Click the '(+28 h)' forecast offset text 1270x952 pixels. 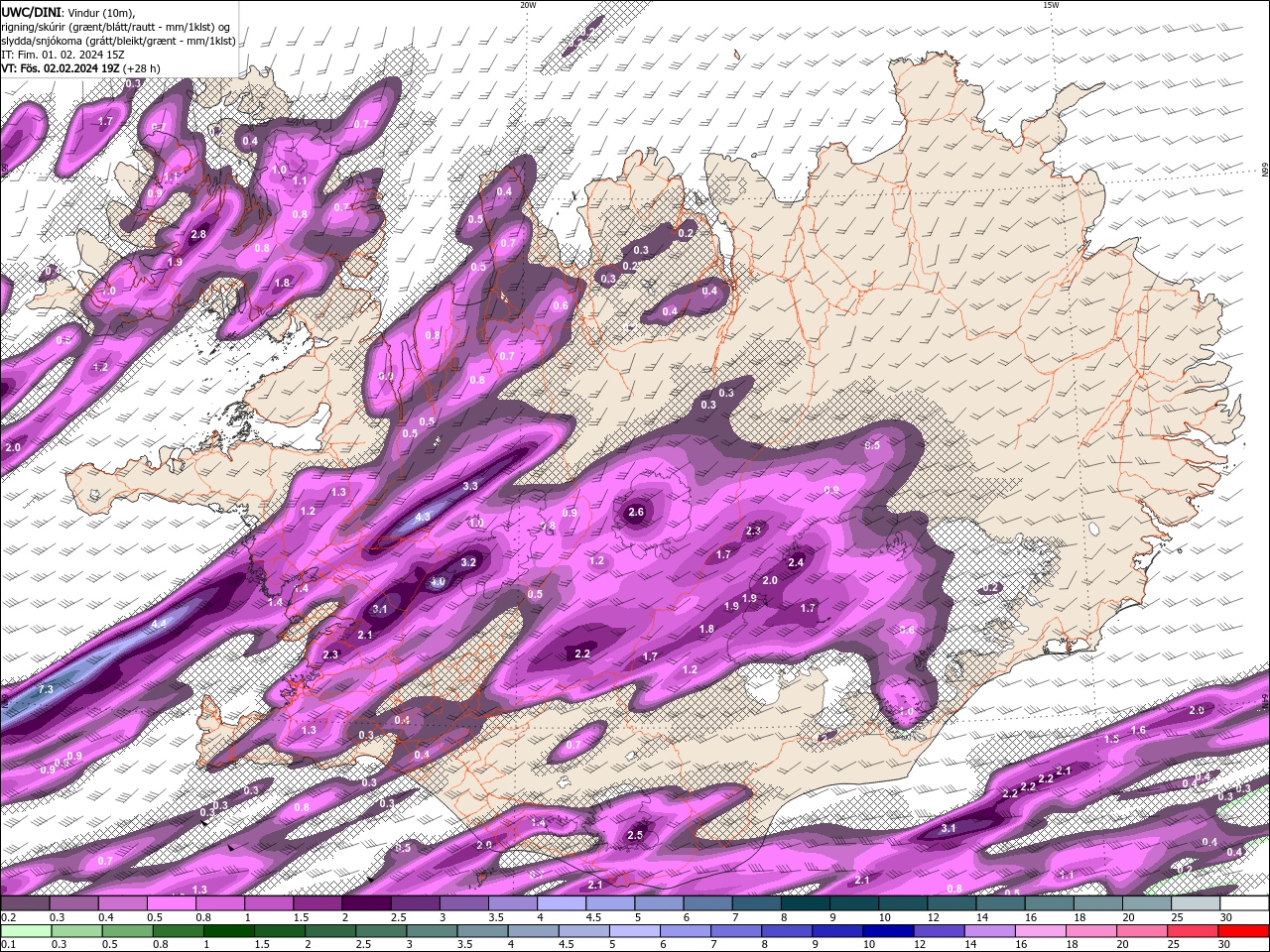point(142,68)
